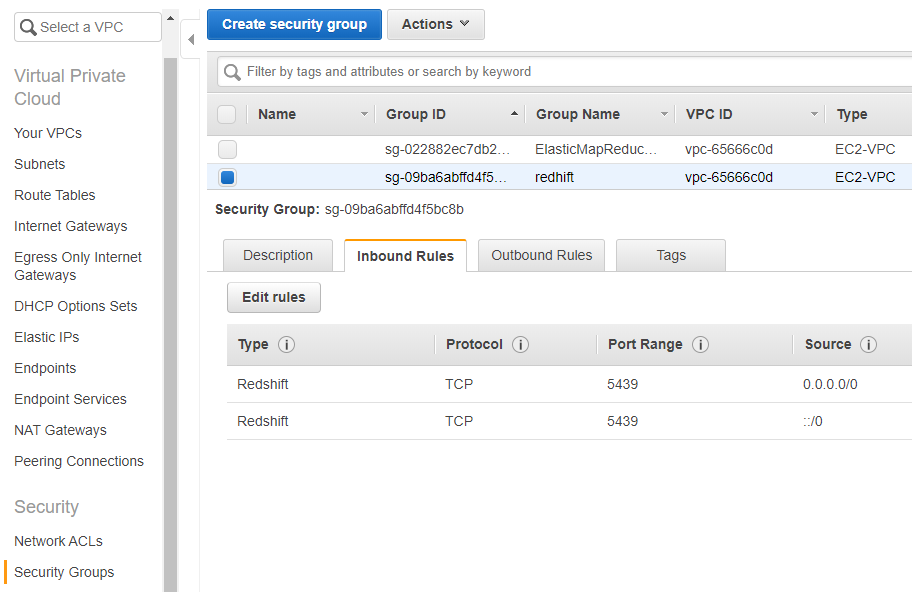The image size is (912, 592).
Task: Open the Actions dropdown menu
Action: [435, 24]
